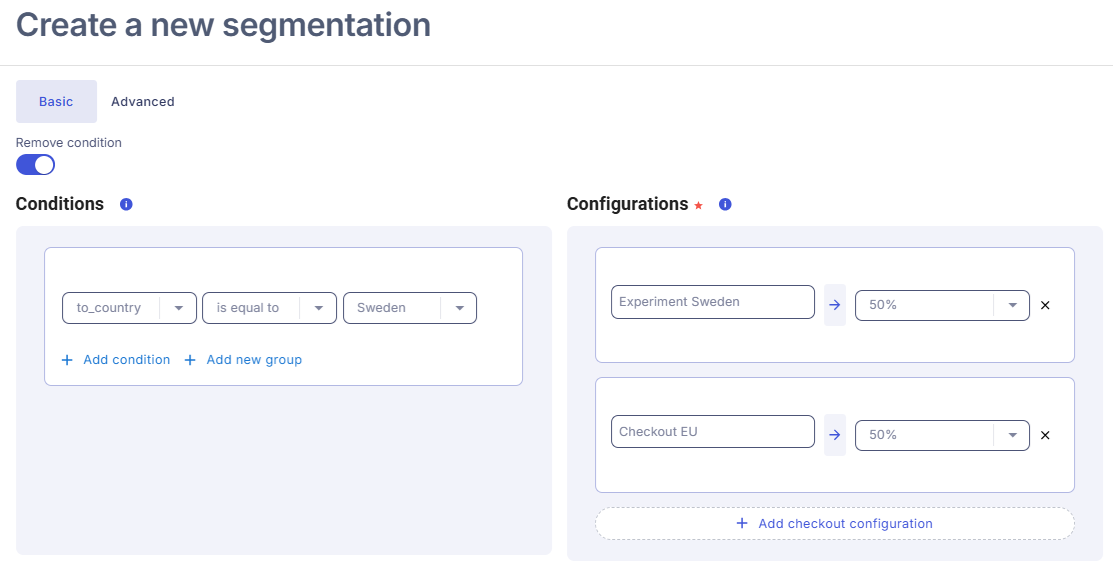Click arrow icon next to Checkout EU
Screen dimensions: 1113x570
[x=835, y=435]
